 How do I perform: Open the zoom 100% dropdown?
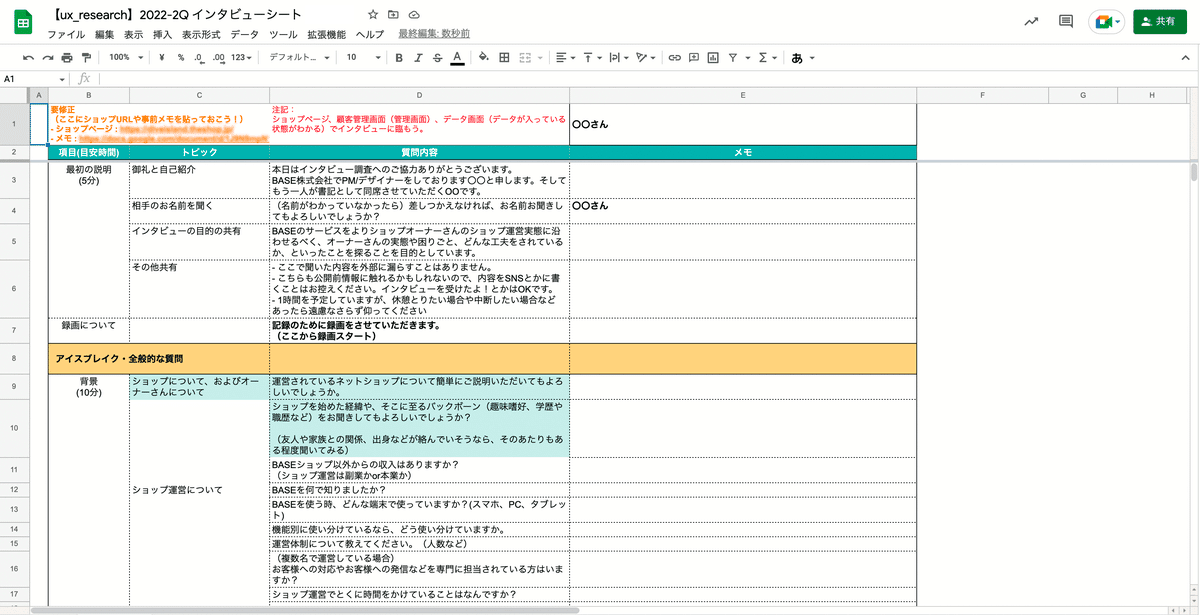coord(126,58)
